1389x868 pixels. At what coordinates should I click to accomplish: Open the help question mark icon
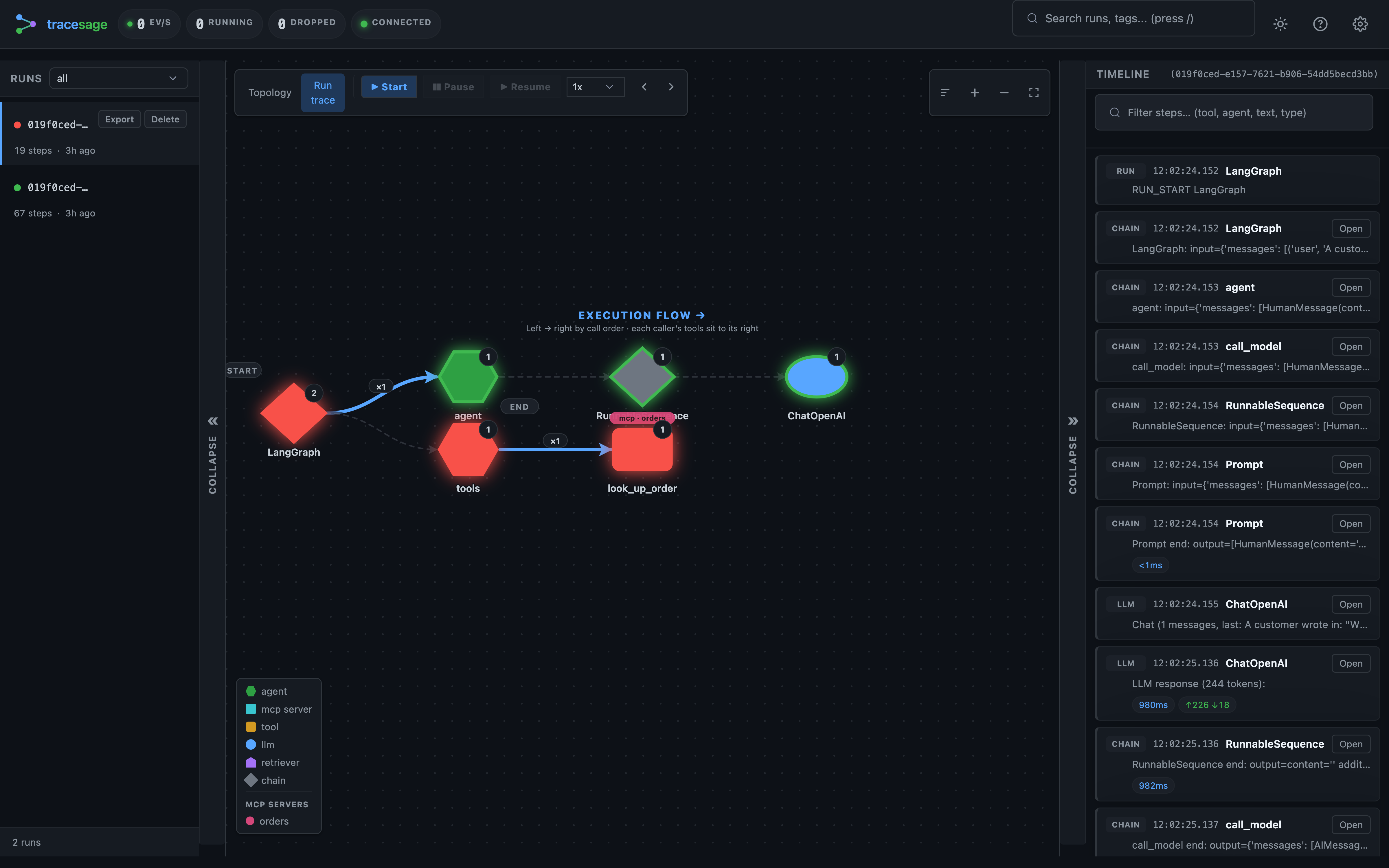click(x=1320, y=23)
